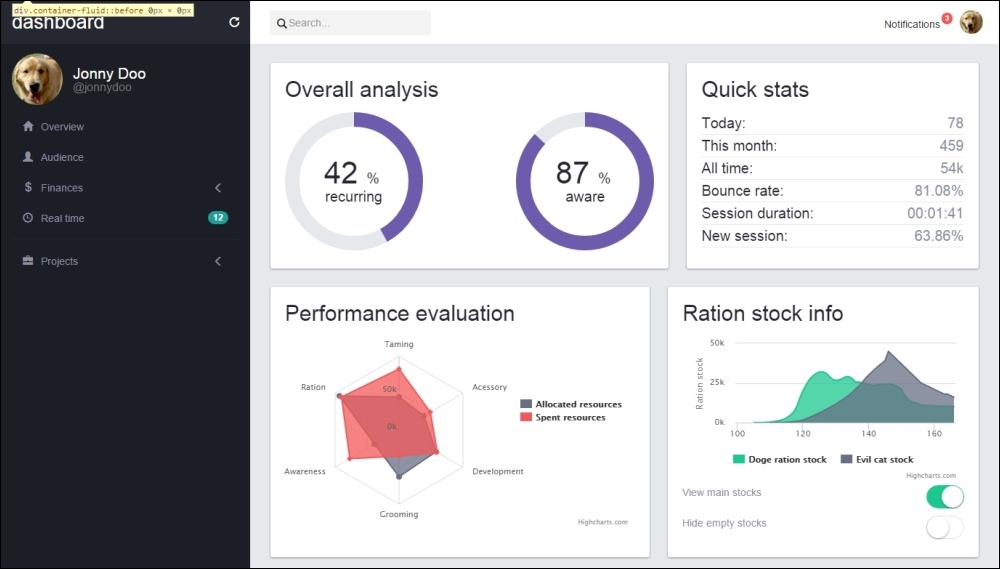This screenshot has width=1000, height=569.
Task: Click the refresh icon beside dashboard title
Action: click(x=234, y=22)
